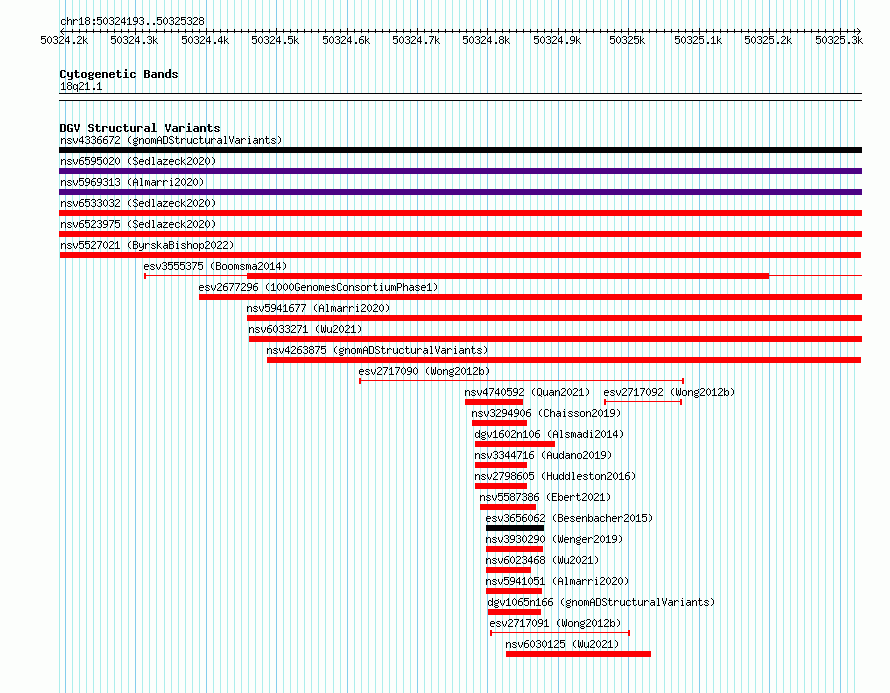Screen dimensions: 890x693
Task: Select the nsv2798605 red variant bar
Action: point(501,486)
